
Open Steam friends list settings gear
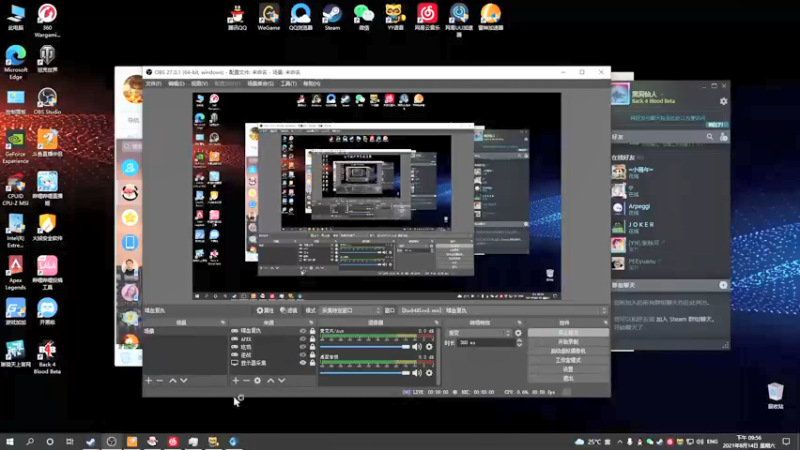click(x=723, y=102)
